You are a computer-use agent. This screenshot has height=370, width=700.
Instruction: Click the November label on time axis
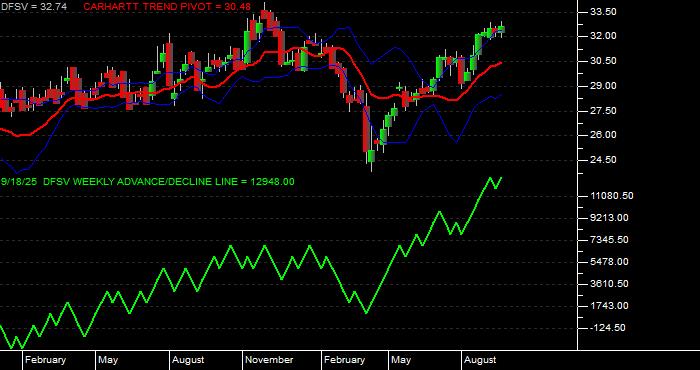270,360
